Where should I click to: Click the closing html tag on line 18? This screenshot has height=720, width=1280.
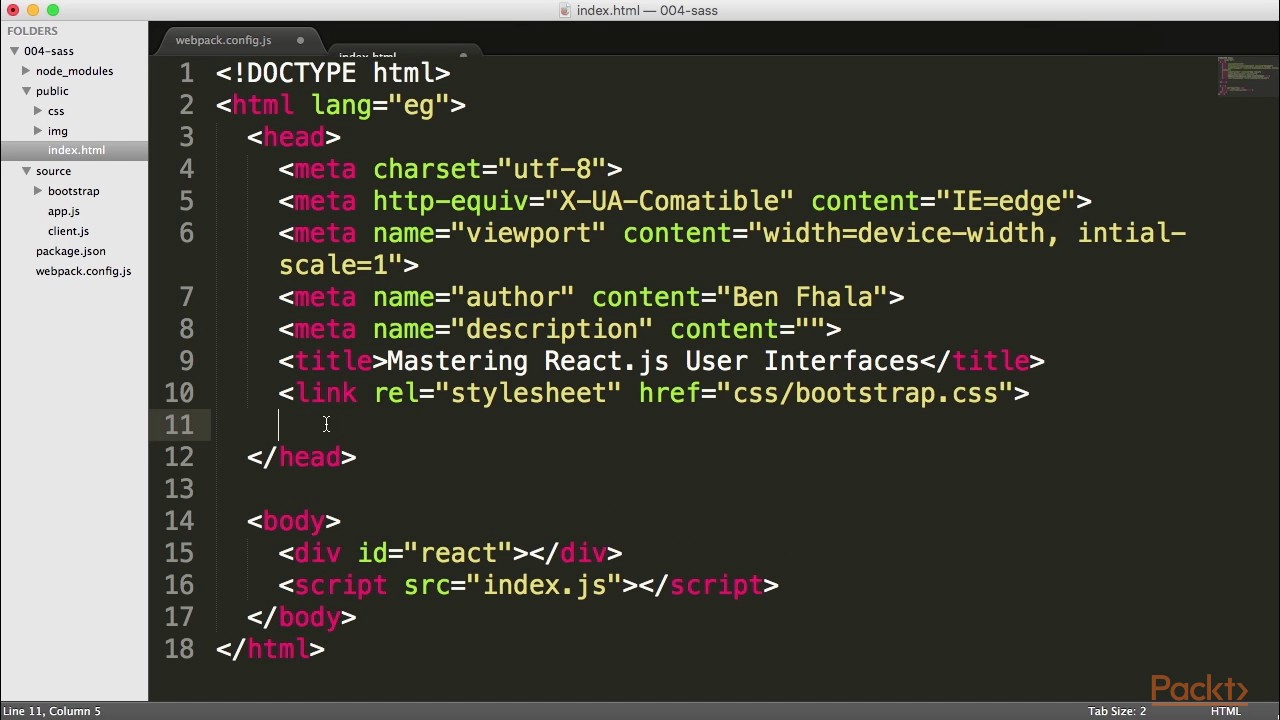click(271, 649)
